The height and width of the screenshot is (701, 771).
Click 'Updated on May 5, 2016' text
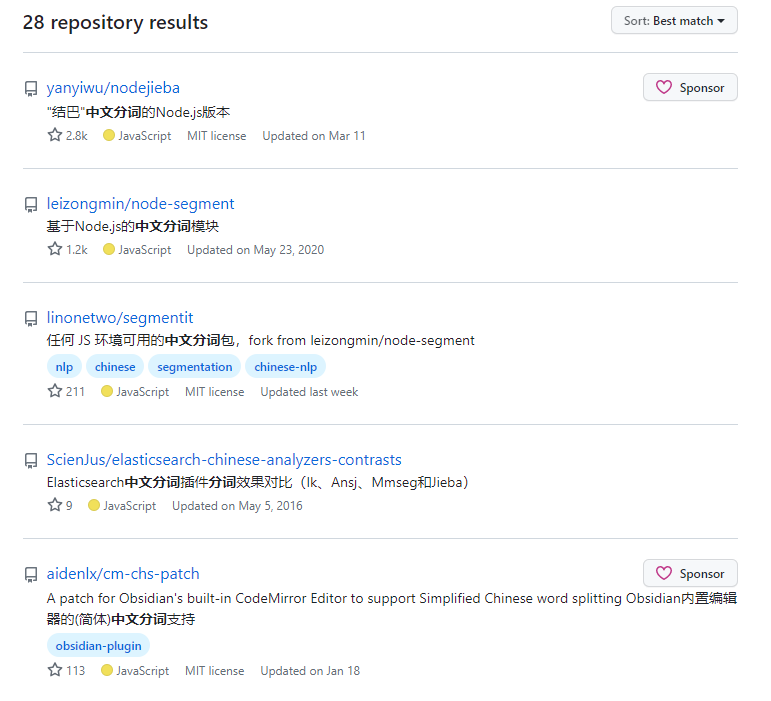pos(237,506)
